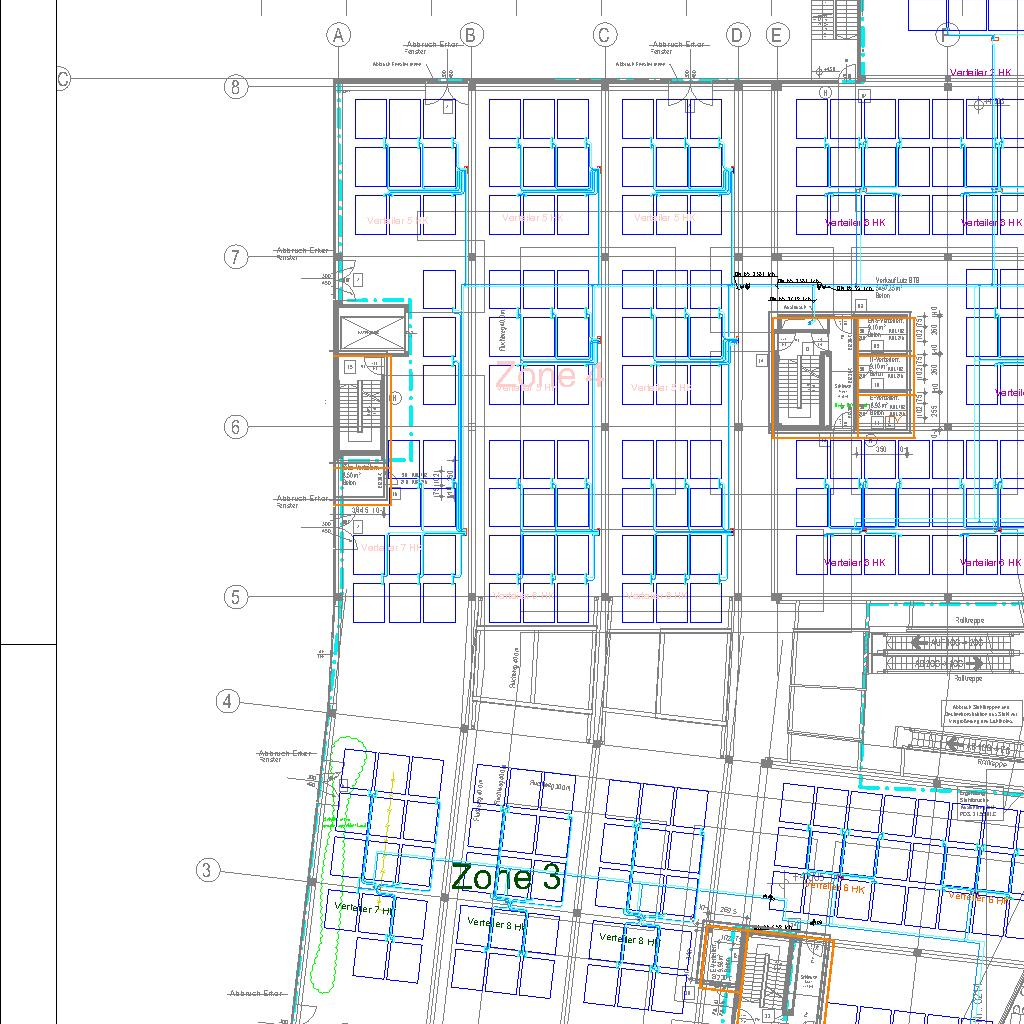Select column axis marker E

[777, 36]
